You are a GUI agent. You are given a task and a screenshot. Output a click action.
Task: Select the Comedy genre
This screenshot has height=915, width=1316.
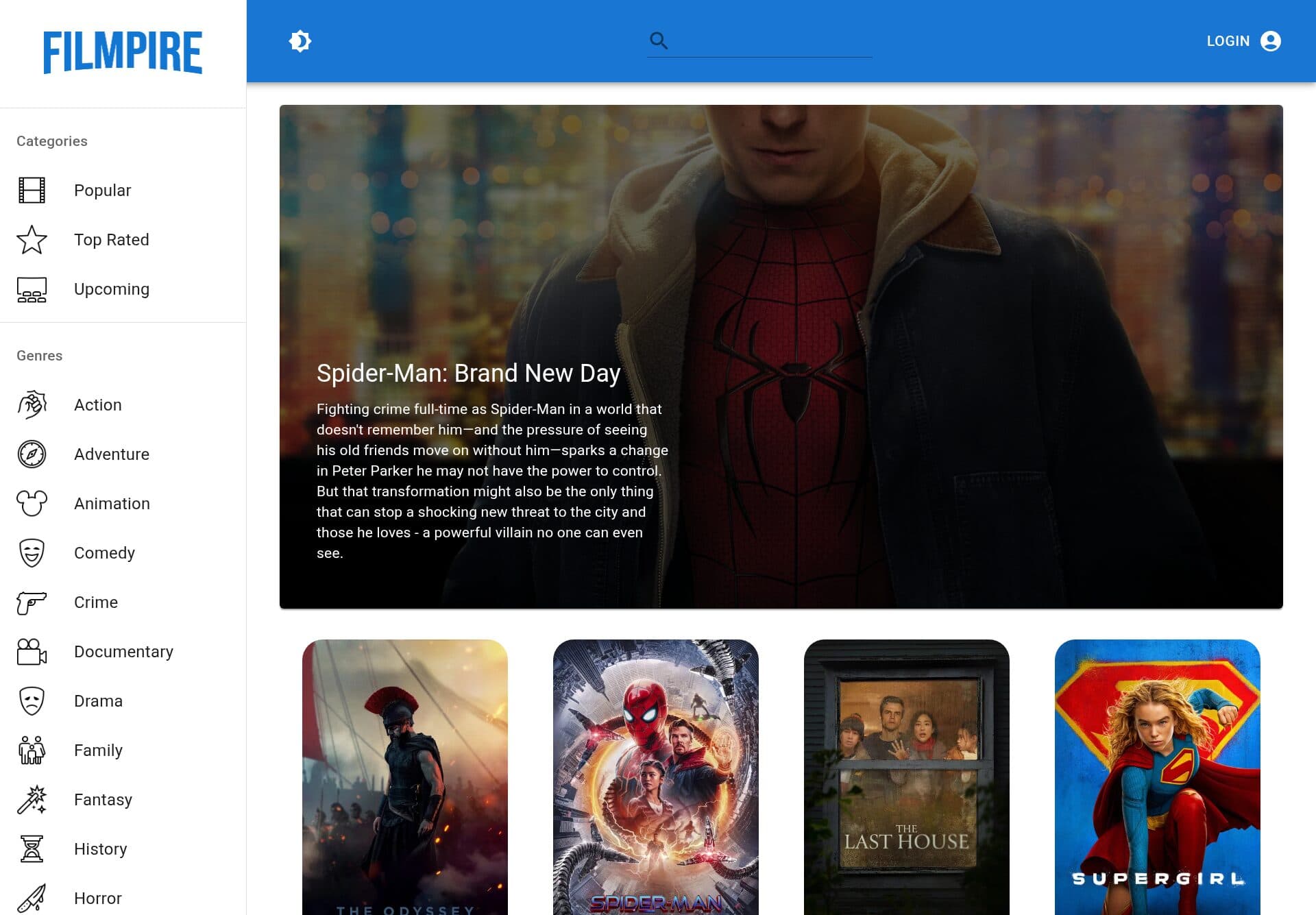tap(123, 552)
